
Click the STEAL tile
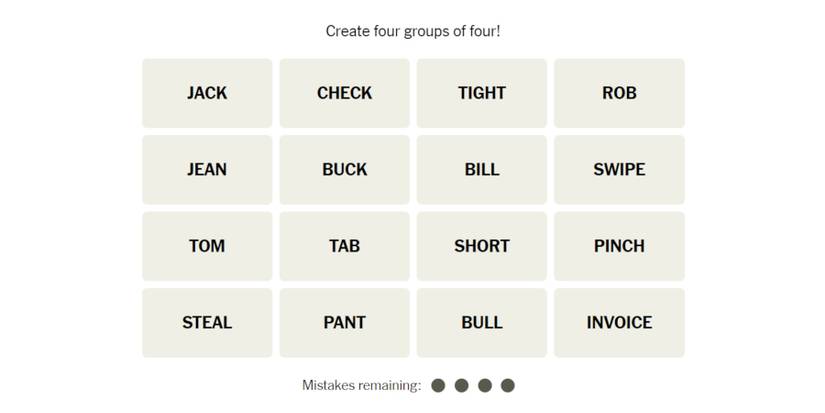coord(207,322)
